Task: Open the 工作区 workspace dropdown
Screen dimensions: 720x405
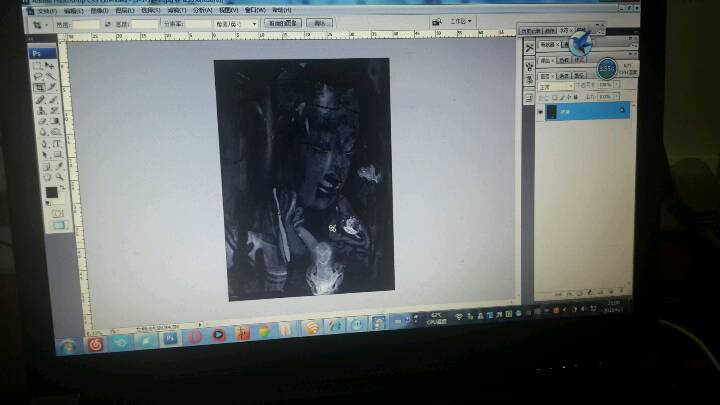Action: (x=461, y=21)
